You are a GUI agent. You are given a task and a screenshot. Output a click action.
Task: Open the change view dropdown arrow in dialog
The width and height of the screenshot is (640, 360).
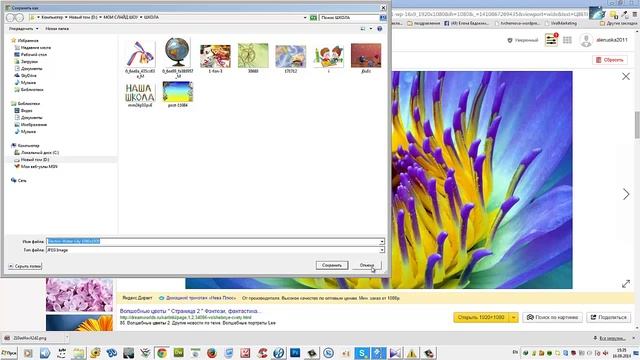tap(371, 29)
